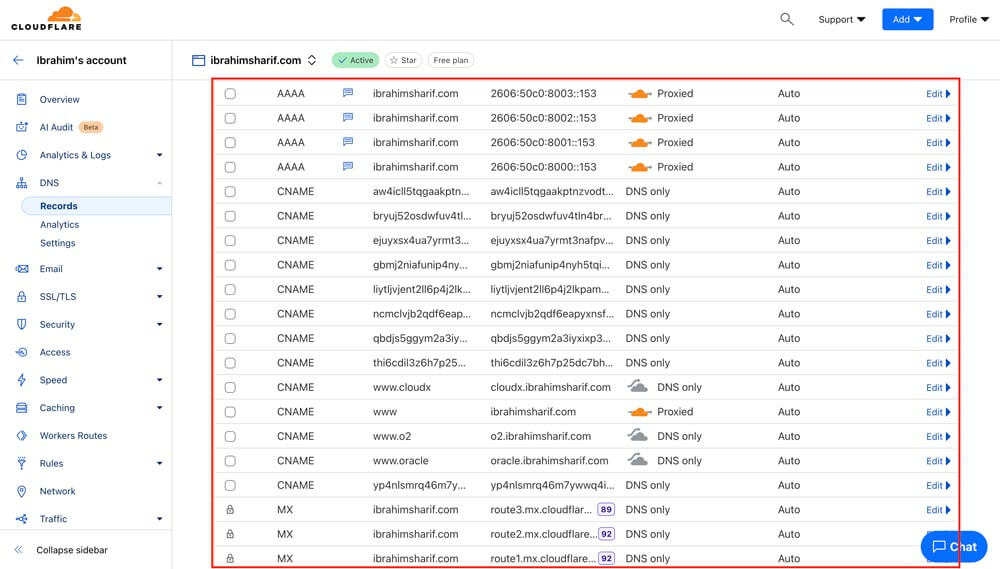Click the Overview clipboard icon
This screenshot has width=1000, height=569.
(x=22, y=100)
